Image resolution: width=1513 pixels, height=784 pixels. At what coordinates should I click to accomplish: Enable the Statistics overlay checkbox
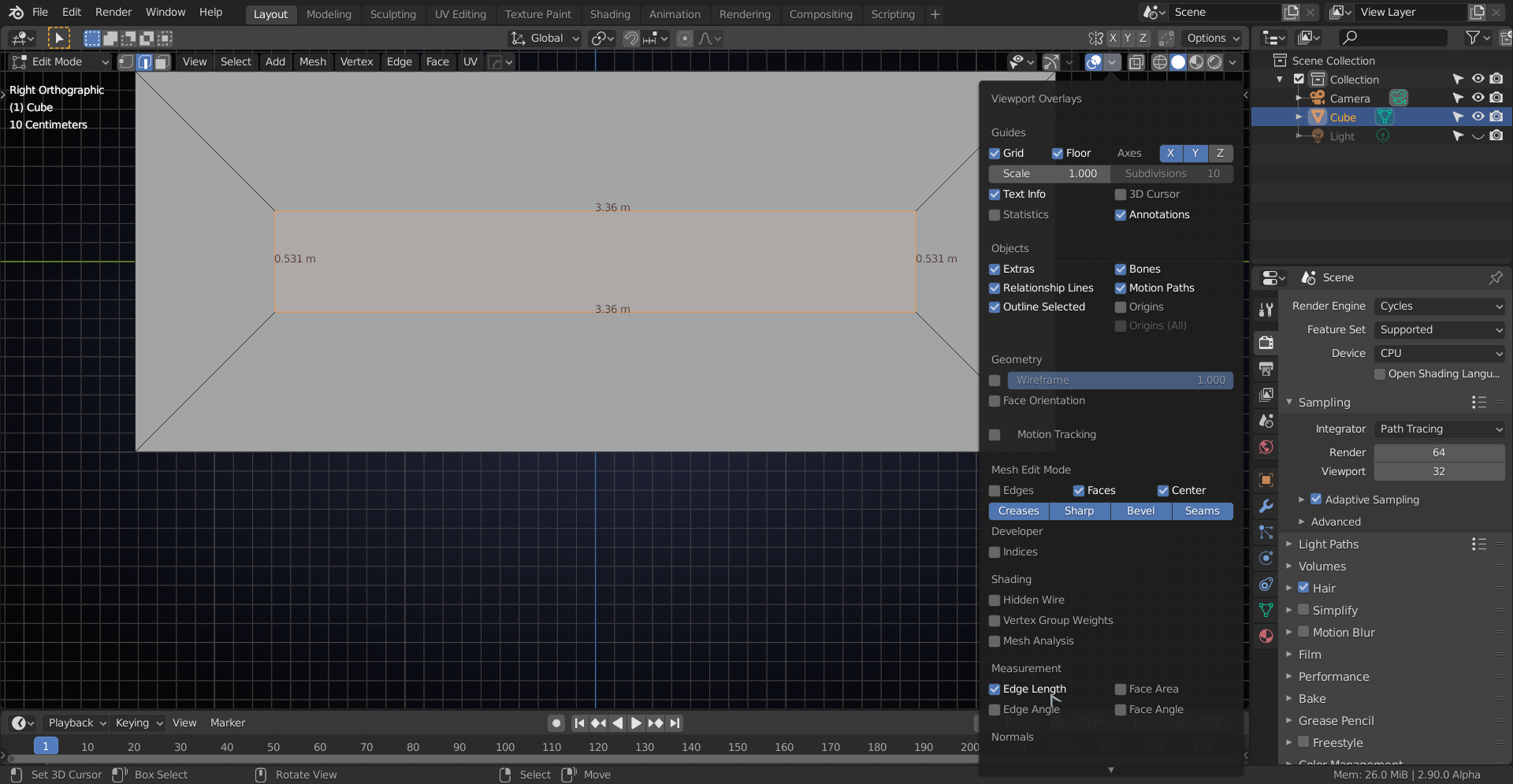pyautogui.click(x=994, y=214)
